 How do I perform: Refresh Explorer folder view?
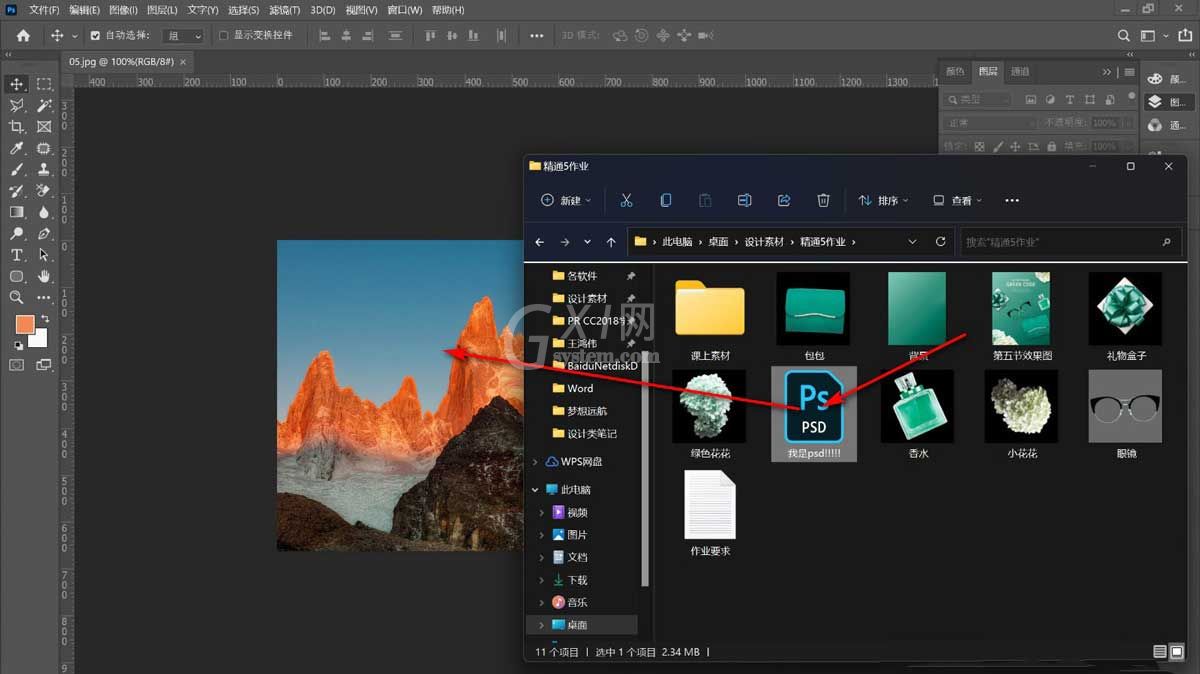pyautogui.click(x=940, y=242)
